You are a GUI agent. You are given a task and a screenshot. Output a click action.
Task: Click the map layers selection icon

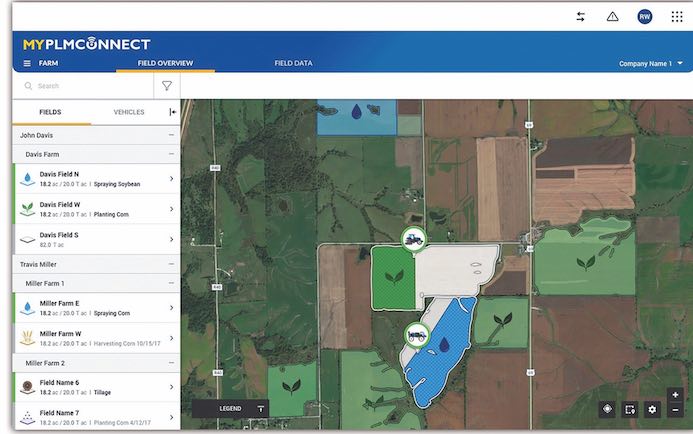coord(629,409)
